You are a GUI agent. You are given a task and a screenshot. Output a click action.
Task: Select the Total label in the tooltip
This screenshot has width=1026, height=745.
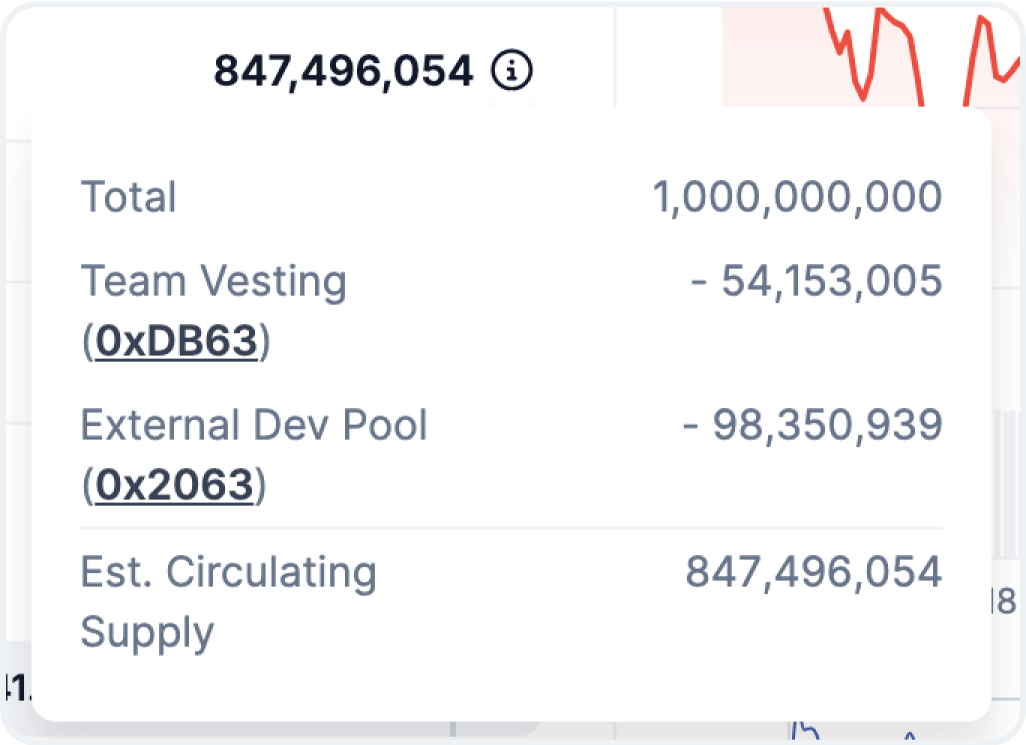tap(128, 197)
